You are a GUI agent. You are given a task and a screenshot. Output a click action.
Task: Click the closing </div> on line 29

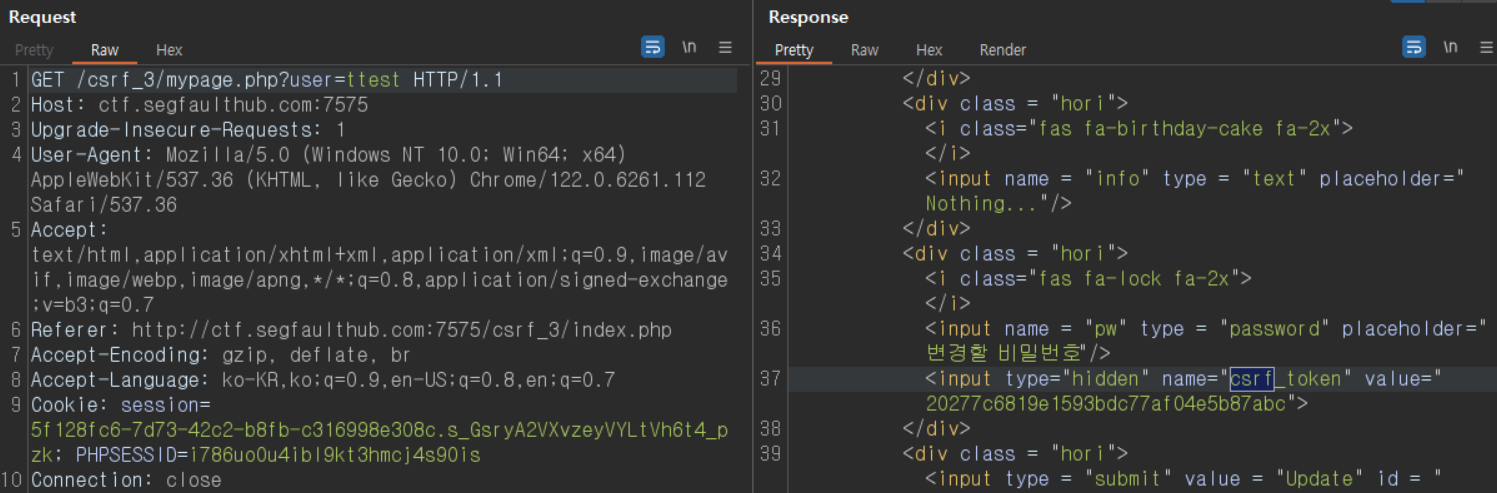pyautogui.click(x=936, y=78)
